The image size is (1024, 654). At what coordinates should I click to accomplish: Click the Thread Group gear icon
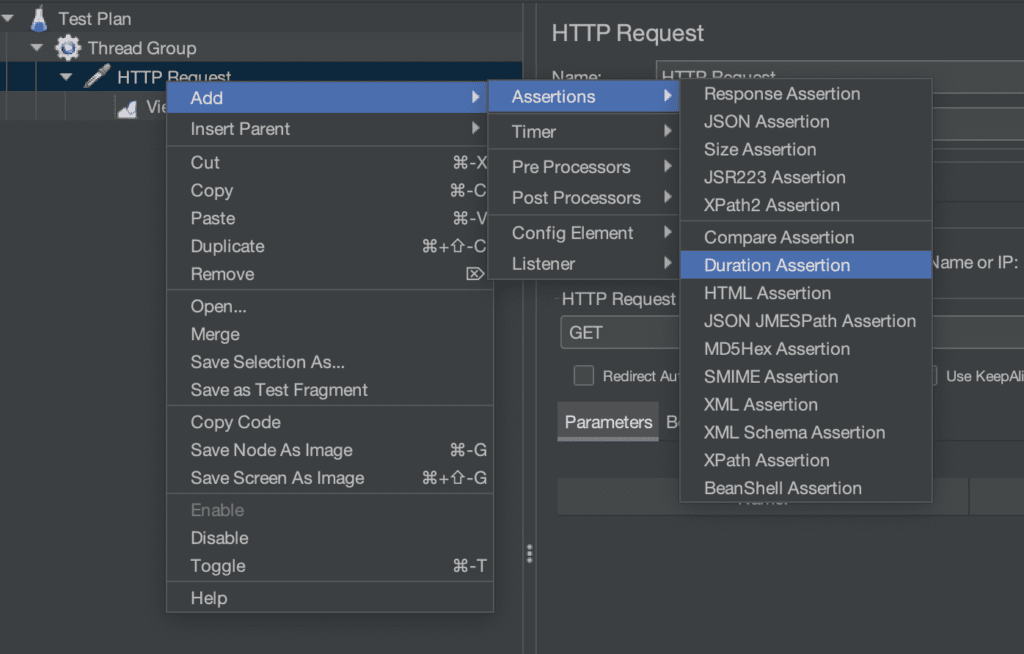click(x=68, y=48)
